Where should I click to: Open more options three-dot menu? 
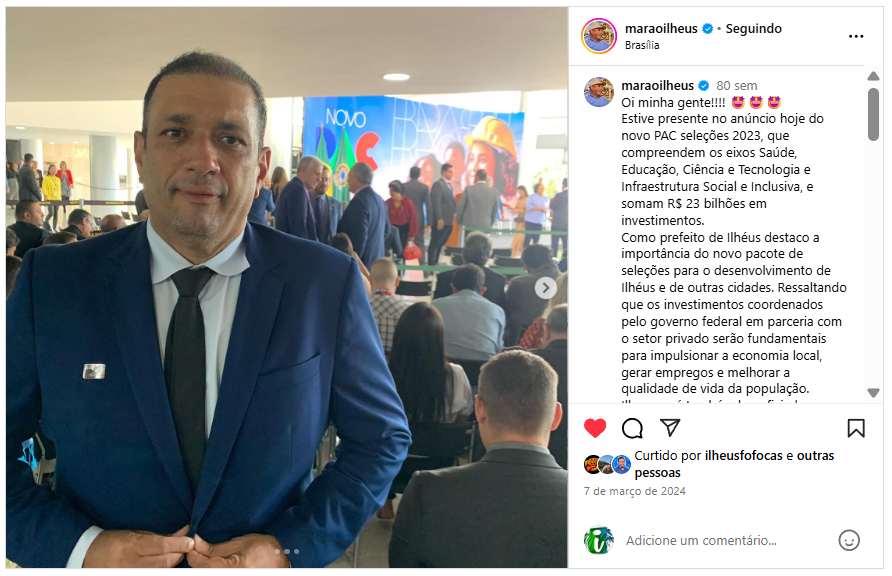856,36
